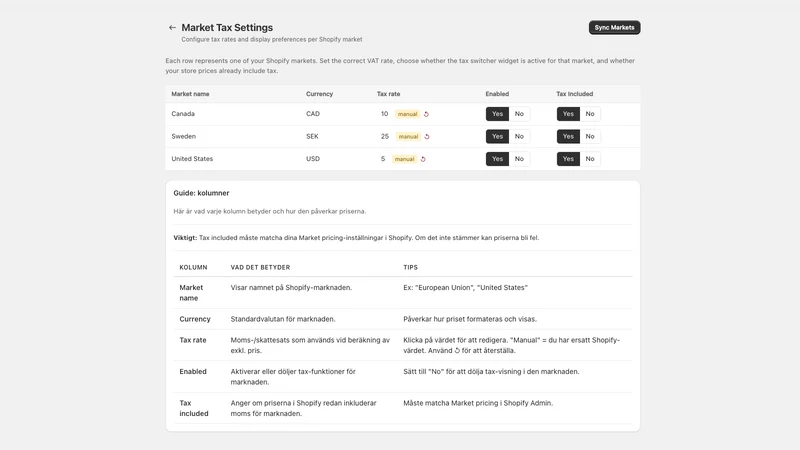Click the TIPS guide table header

(410, 267)
